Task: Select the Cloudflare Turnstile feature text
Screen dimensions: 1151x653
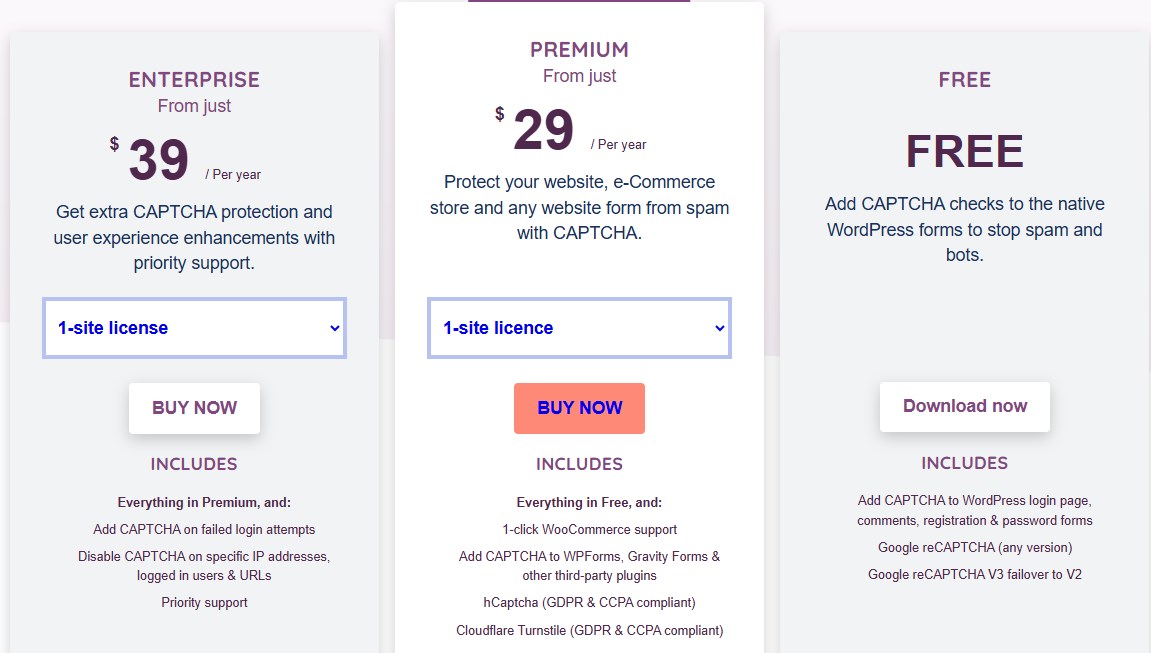Action: (x=589, y=630)
